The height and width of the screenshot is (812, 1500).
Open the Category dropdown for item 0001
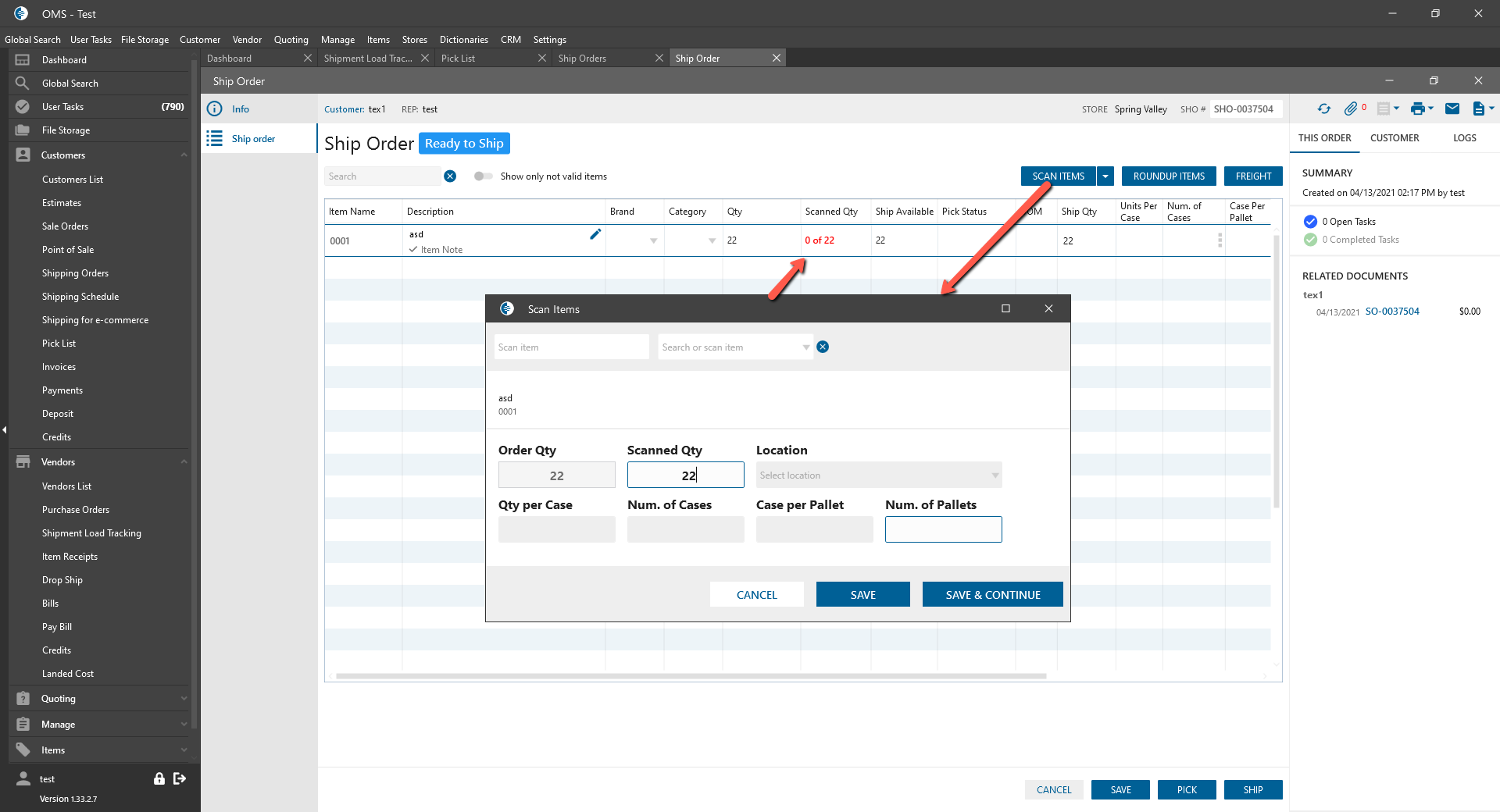(712, 240)
